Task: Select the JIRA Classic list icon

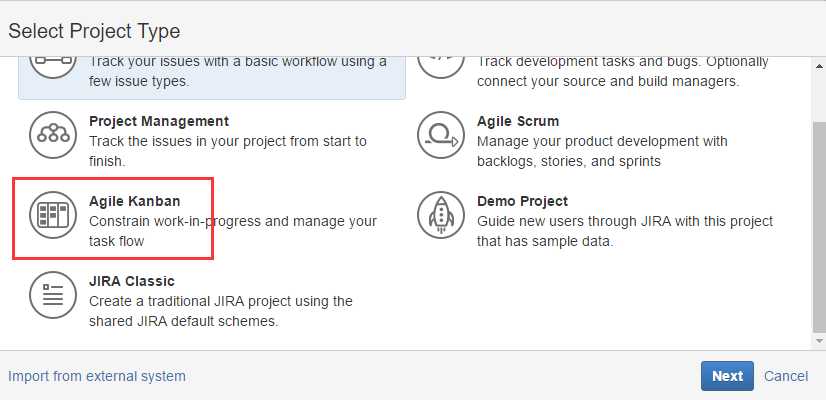Action: (x=53, y=295)
